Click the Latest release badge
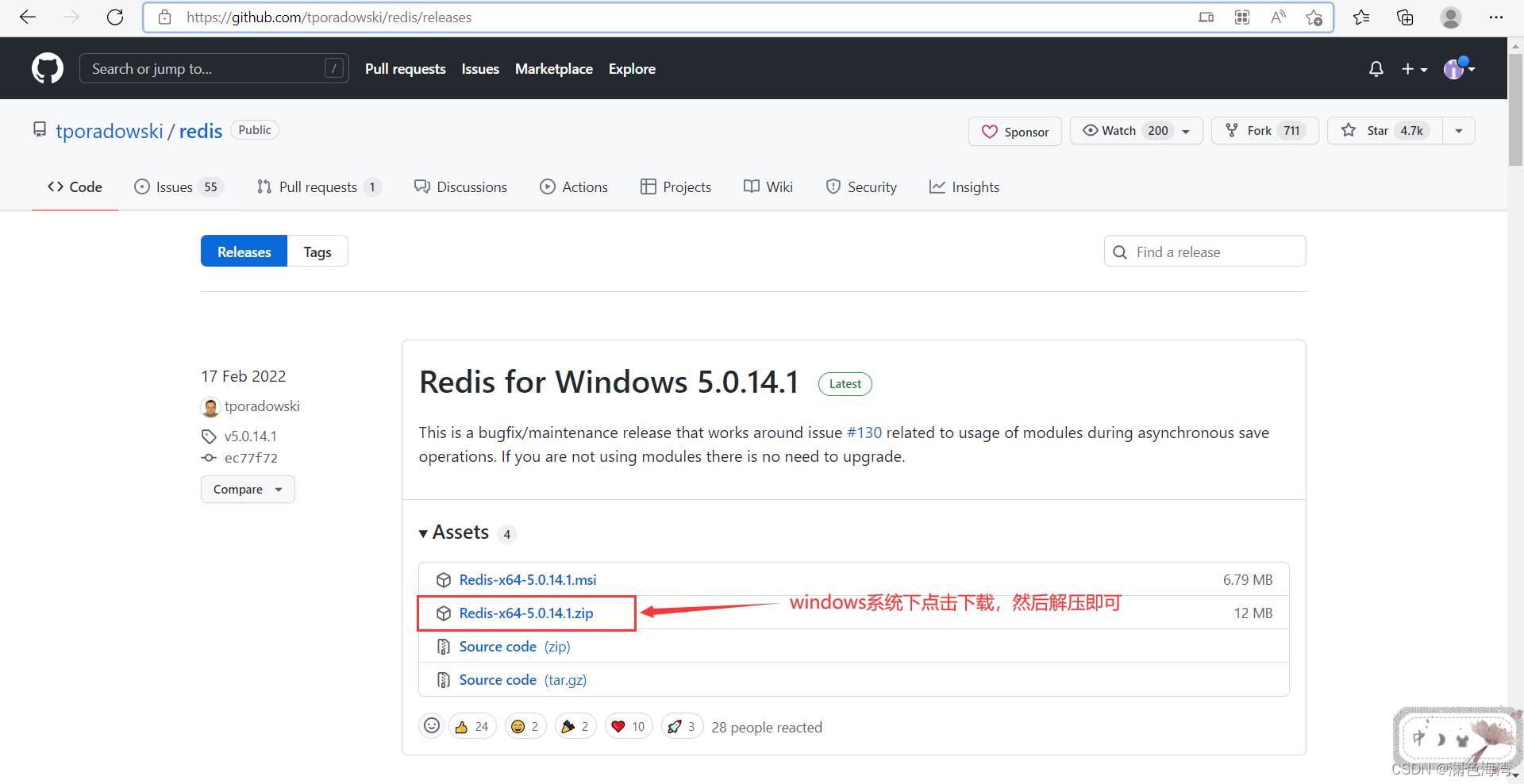Viewport: 1524px width, 784px height. pyautogui.click(x=845, y=384)
